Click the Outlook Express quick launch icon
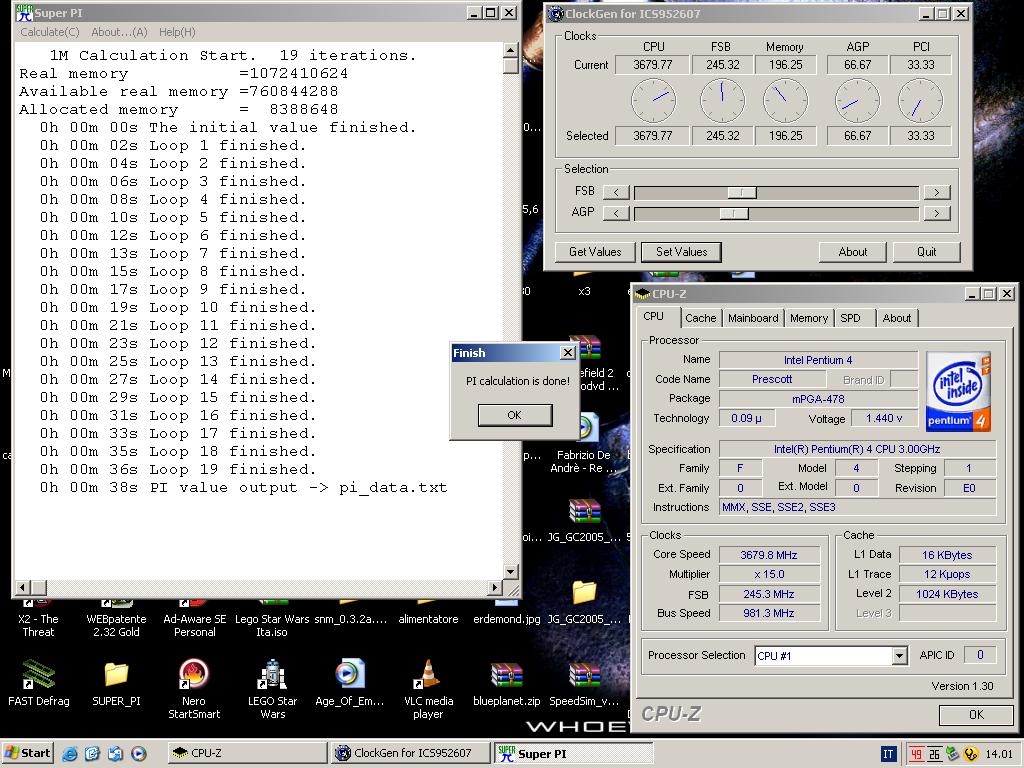Image resolution: width=1024 pixels, height=768 pixels. [116, 754]
